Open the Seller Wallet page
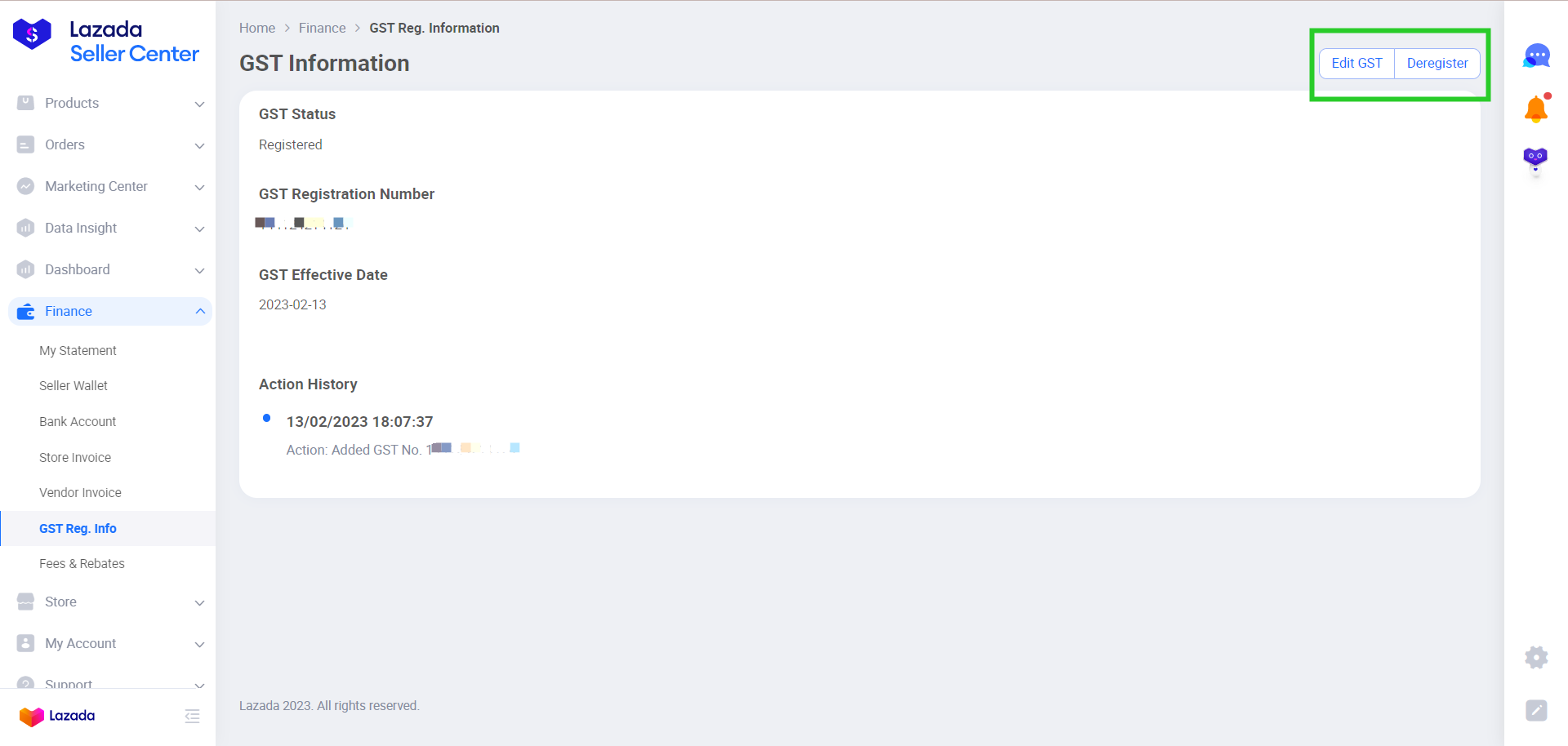The height and width of the screenshot is (746, 1568). [73, 385]
